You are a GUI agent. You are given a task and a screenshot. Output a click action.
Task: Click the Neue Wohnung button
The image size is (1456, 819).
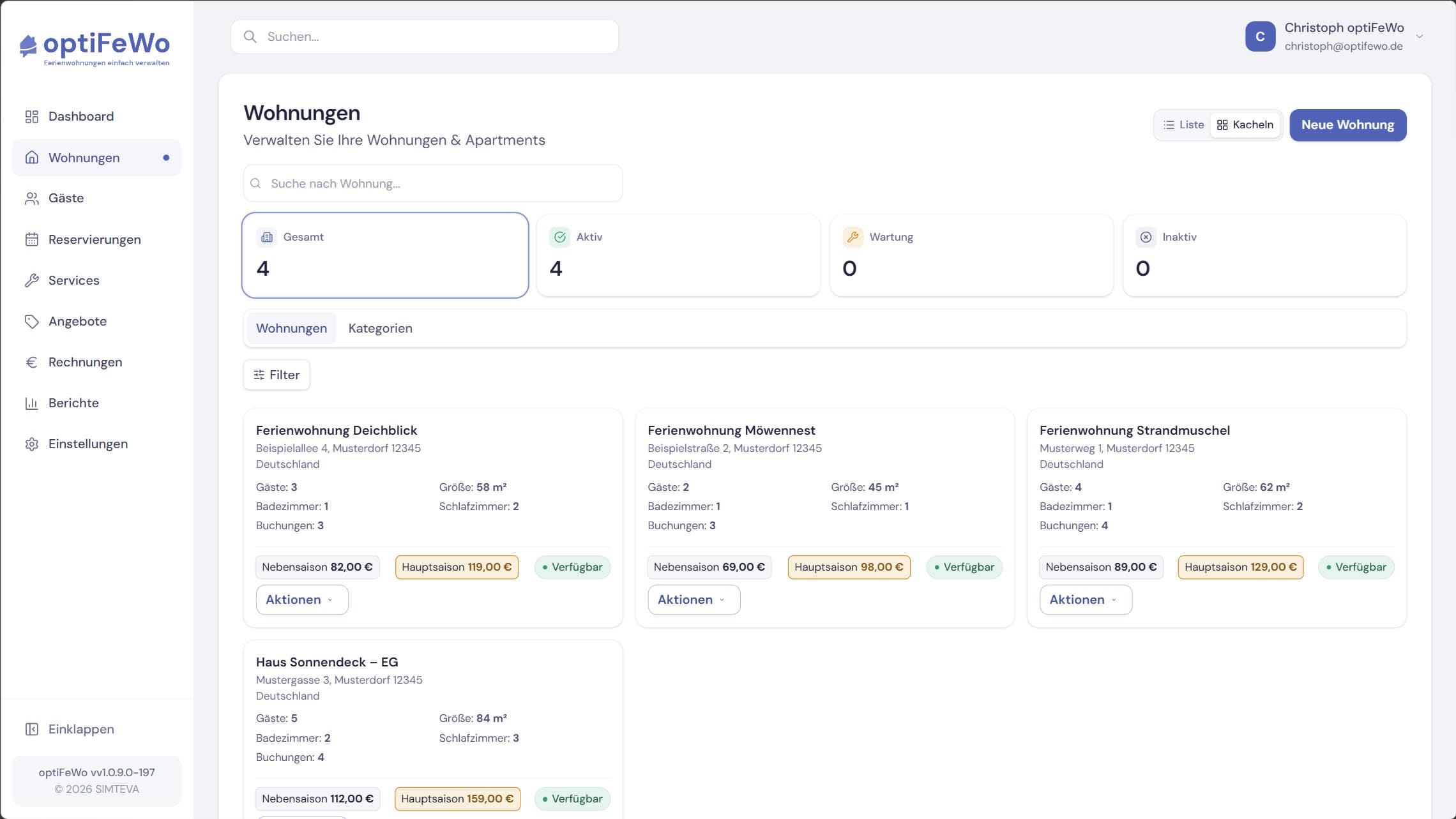click(1347, 125)
